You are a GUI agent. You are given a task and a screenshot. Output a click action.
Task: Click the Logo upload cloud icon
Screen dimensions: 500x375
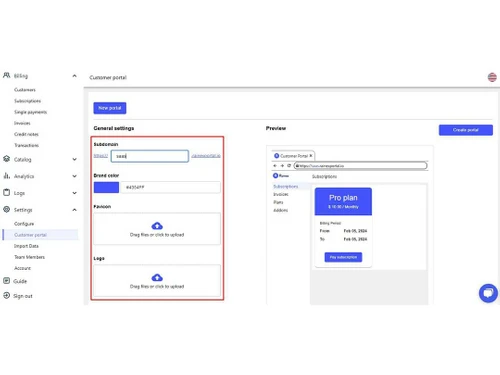tap(157, 278)
